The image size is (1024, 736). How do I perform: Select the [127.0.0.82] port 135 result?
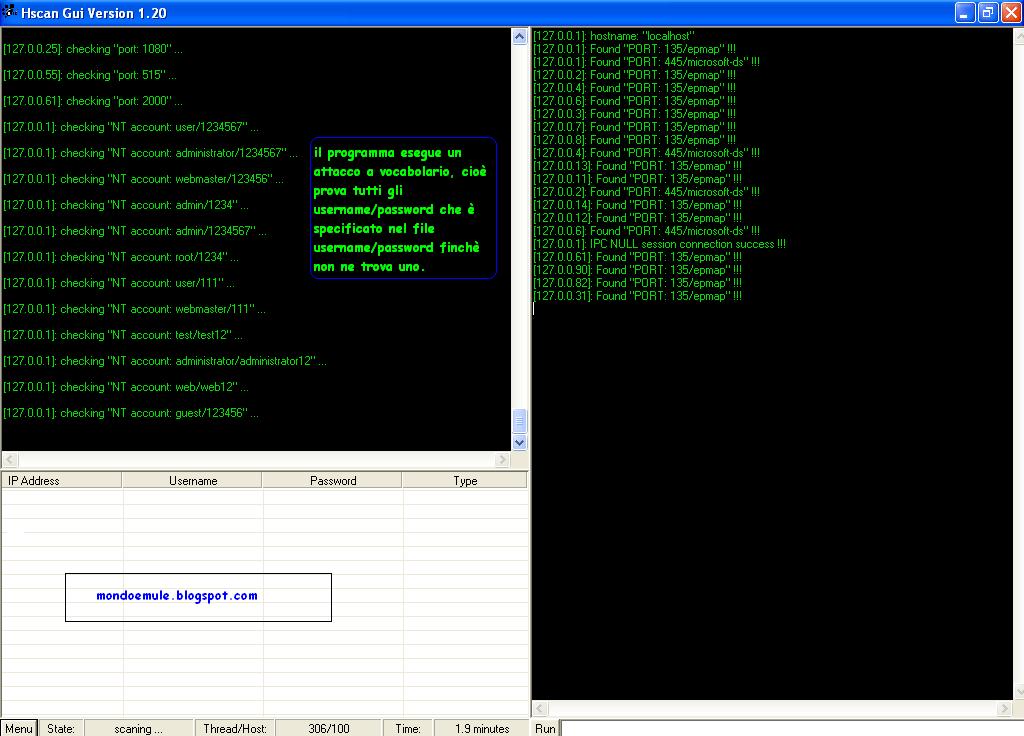[x=637, y=283]
